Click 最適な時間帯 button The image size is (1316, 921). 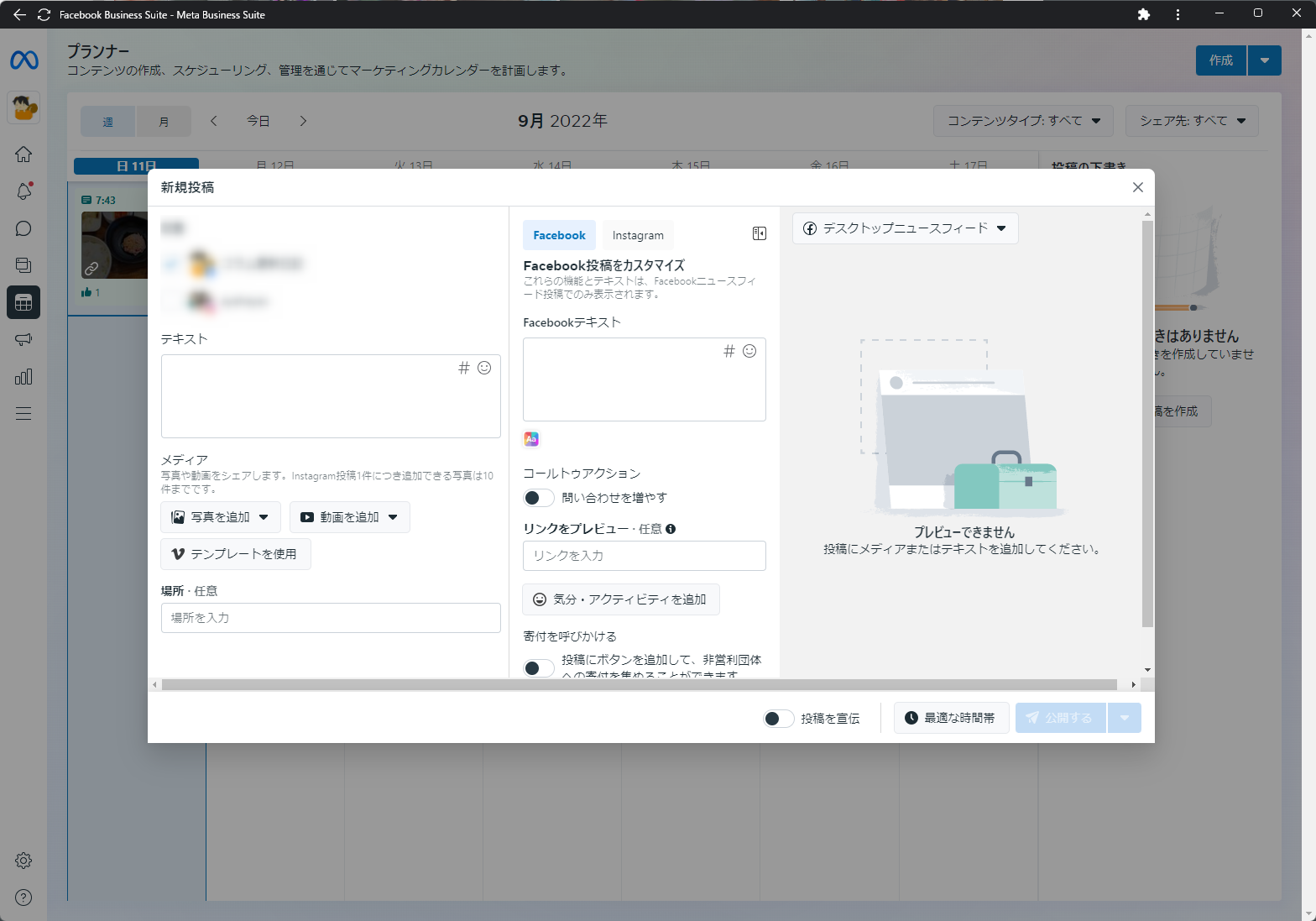coord(952,718)
